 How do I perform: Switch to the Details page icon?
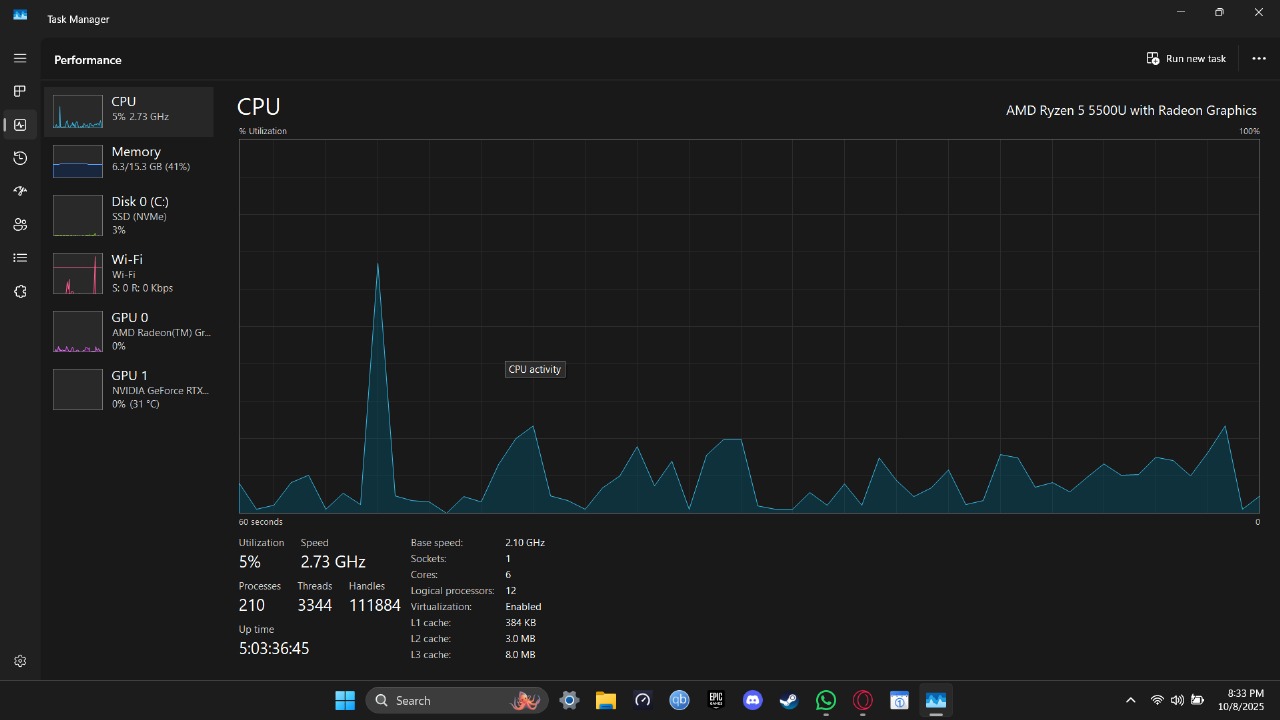[x=20, y=258]
